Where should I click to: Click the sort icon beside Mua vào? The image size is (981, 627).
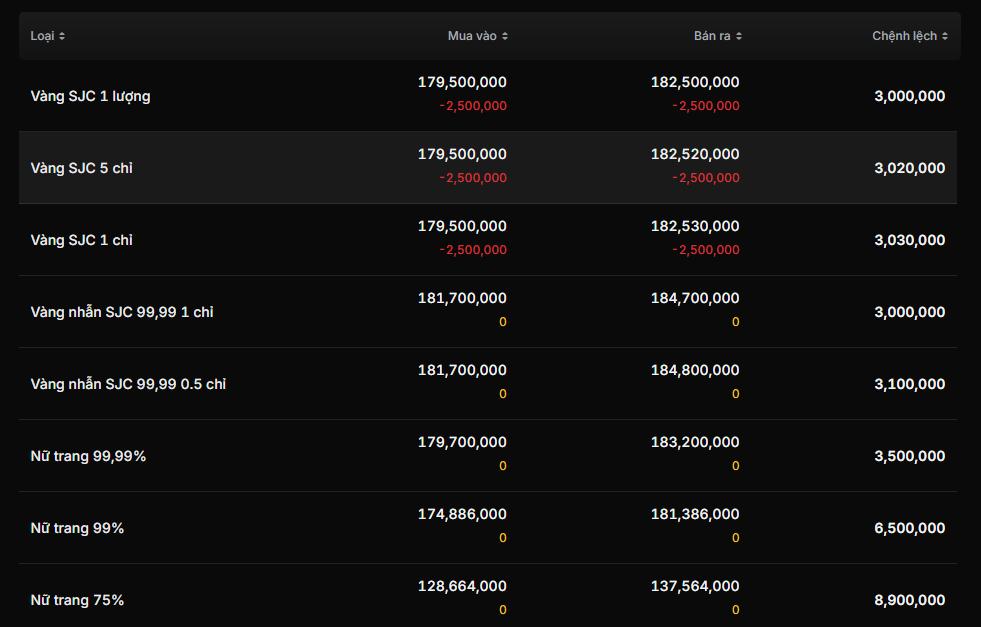tap(505, 36)
